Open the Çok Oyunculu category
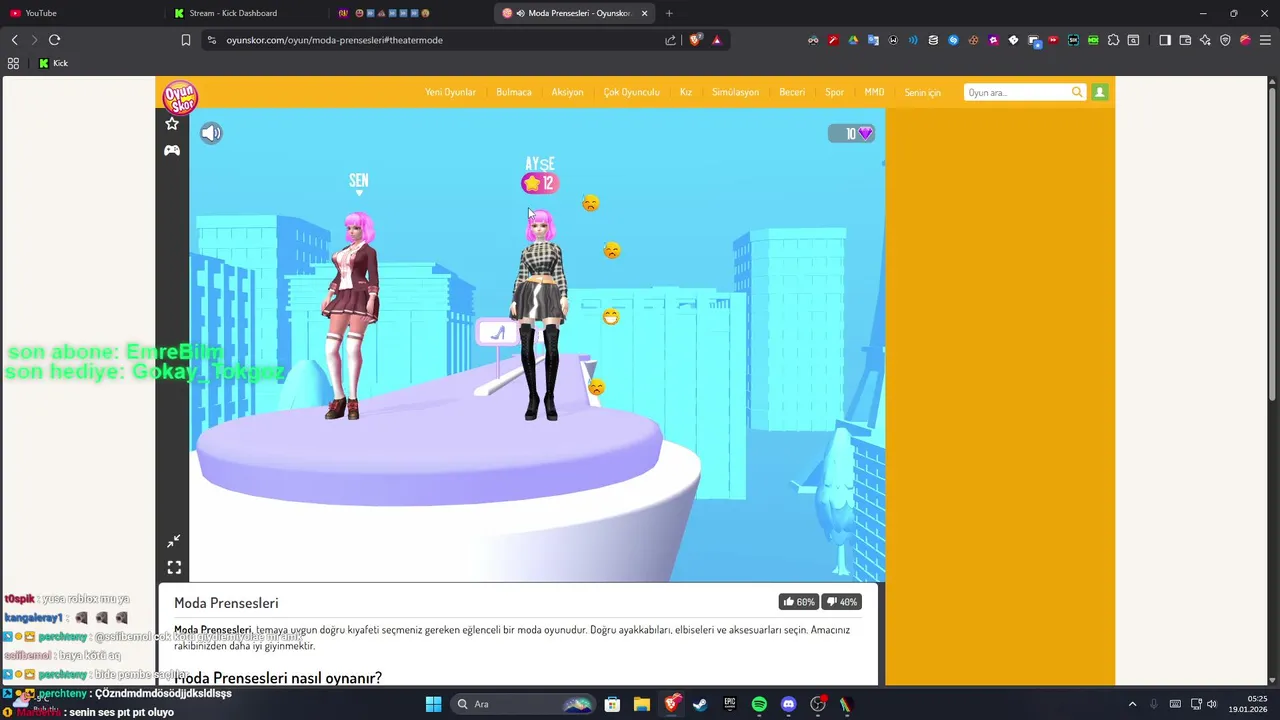This screenshot has width=1280, height=720. 631,92
